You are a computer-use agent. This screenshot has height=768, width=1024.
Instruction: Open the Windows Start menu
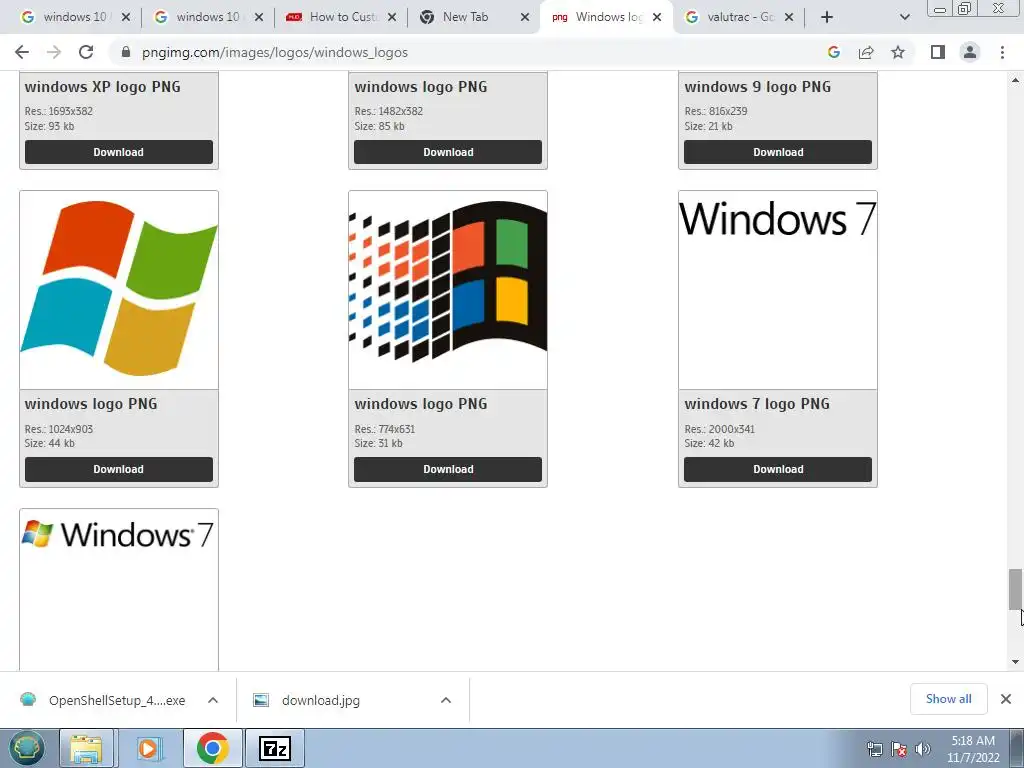click(27, 748)
